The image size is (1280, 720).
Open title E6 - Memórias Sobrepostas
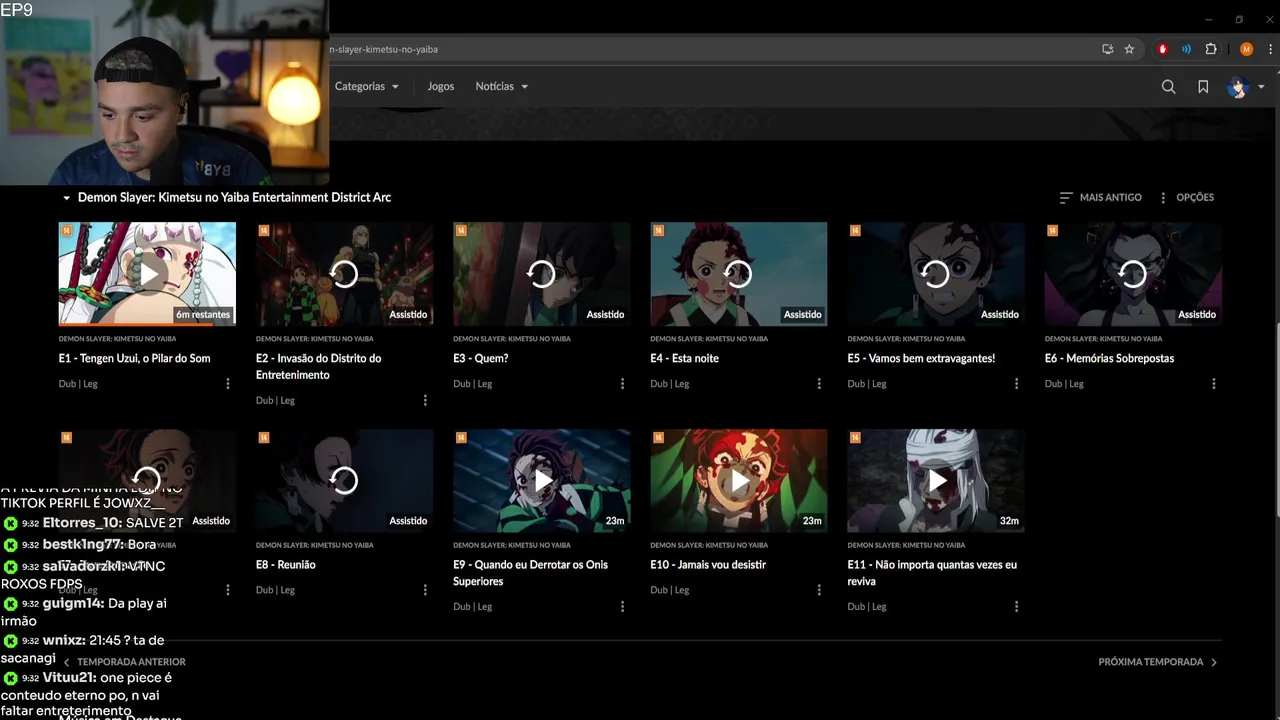click(x=1109, y=358)
